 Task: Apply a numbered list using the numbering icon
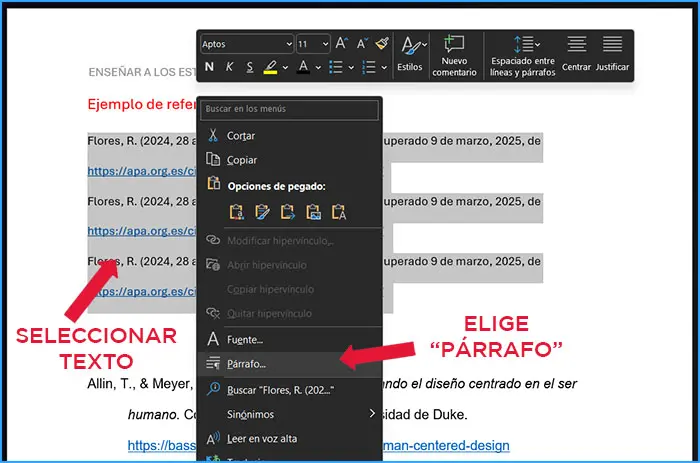click(369, 67)
